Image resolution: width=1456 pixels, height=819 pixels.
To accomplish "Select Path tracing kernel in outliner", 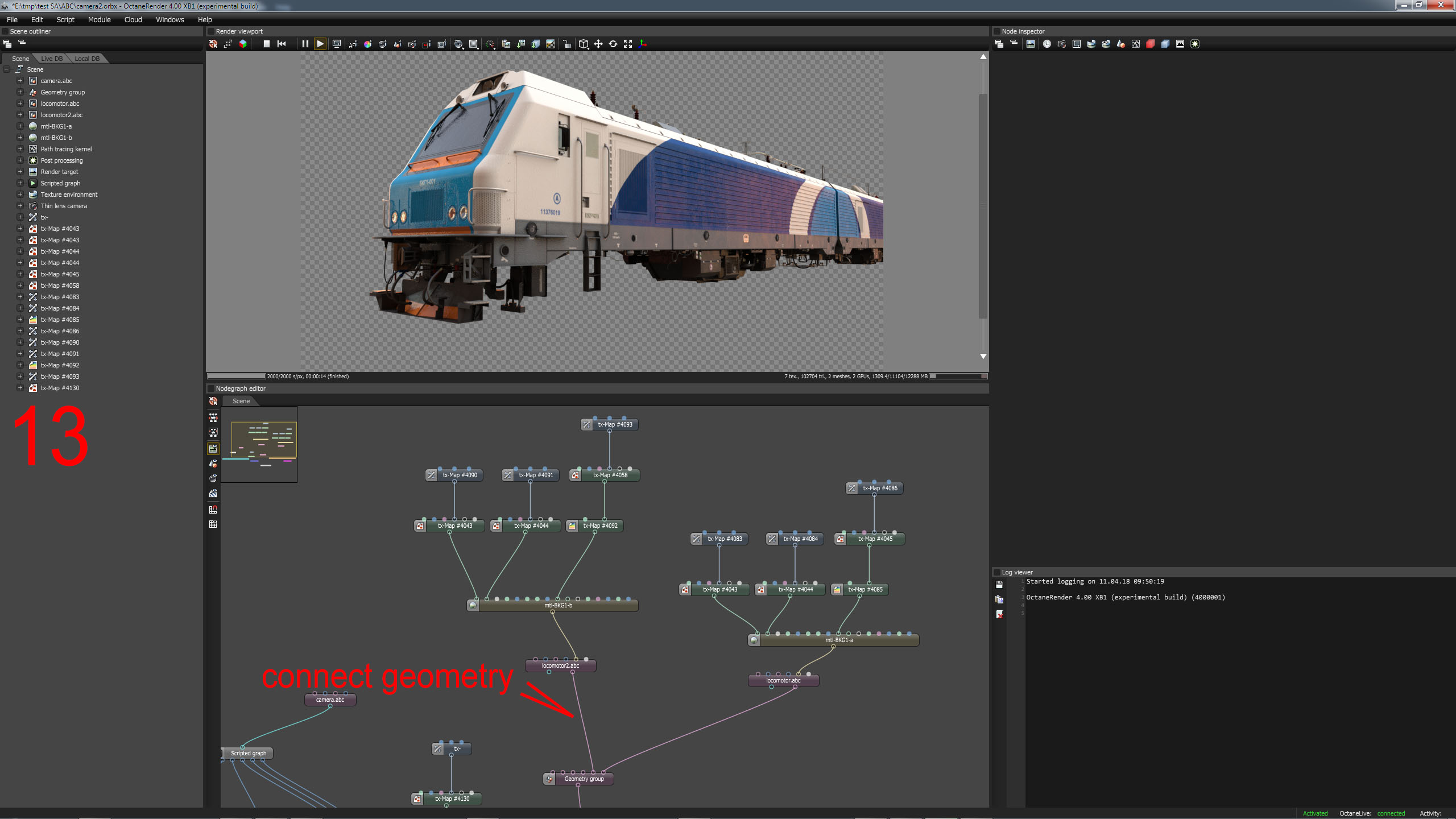I will [x=66, y=149].
